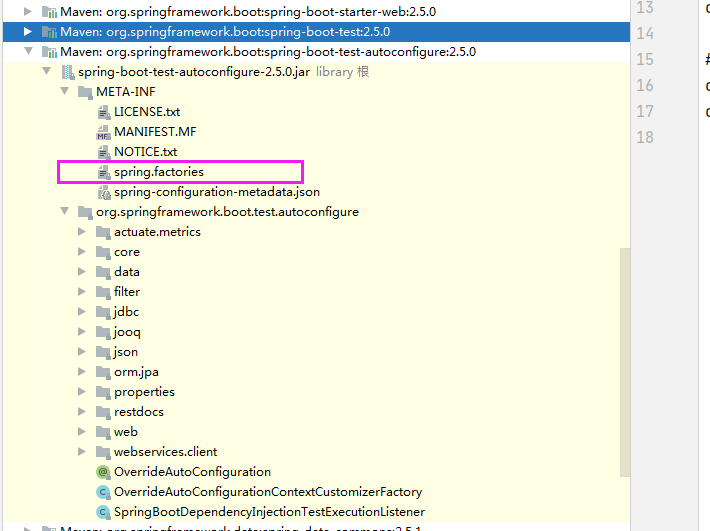The image size is (710, 531).
Task: Select the NOTICE.txt file name
Action: pyautogui.click(x=146, y=152)
